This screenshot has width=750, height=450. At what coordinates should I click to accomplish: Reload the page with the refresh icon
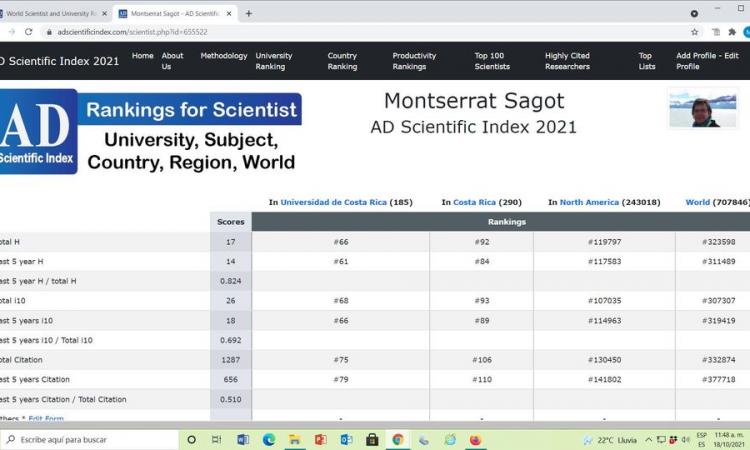29,32
